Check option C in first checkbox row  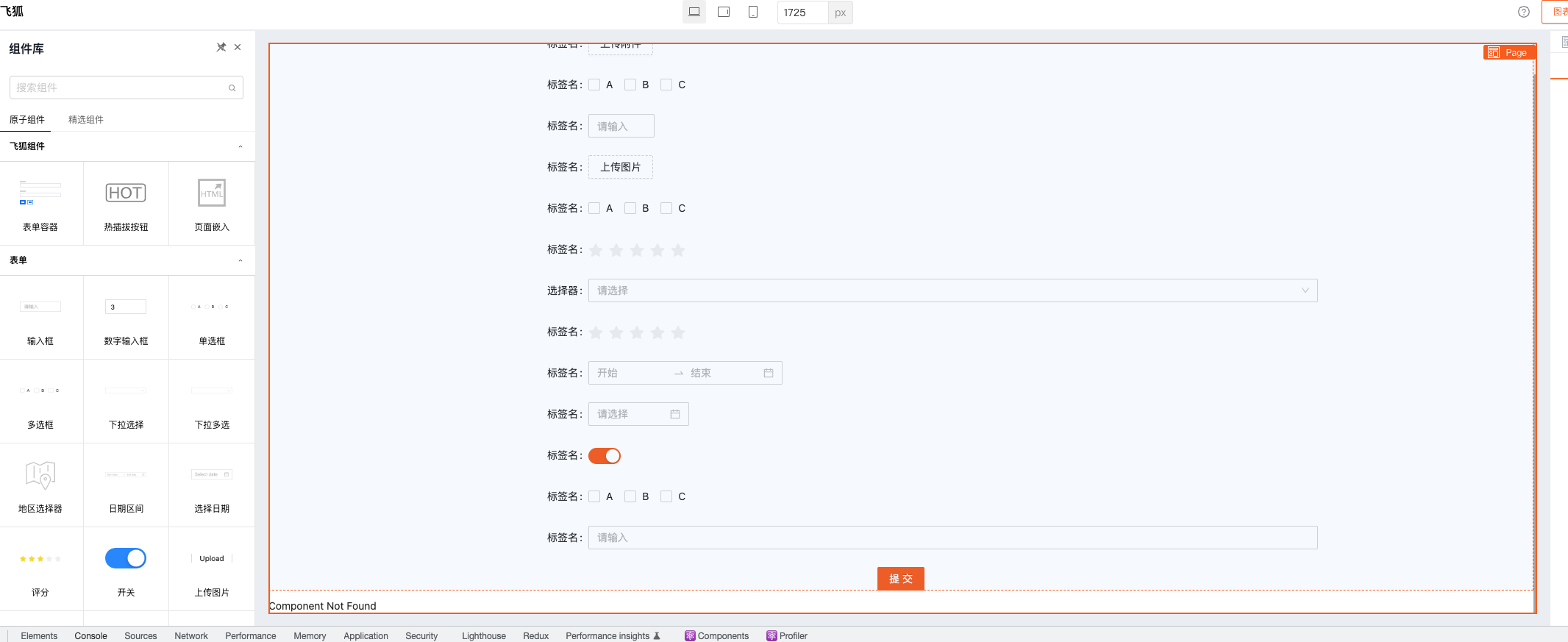click(666, 85)
